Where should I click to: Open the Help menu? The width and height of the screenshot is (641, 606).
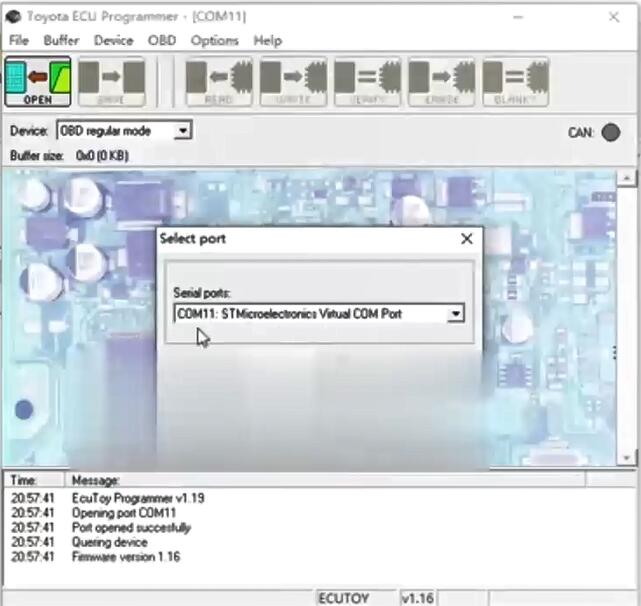point(268,40)
